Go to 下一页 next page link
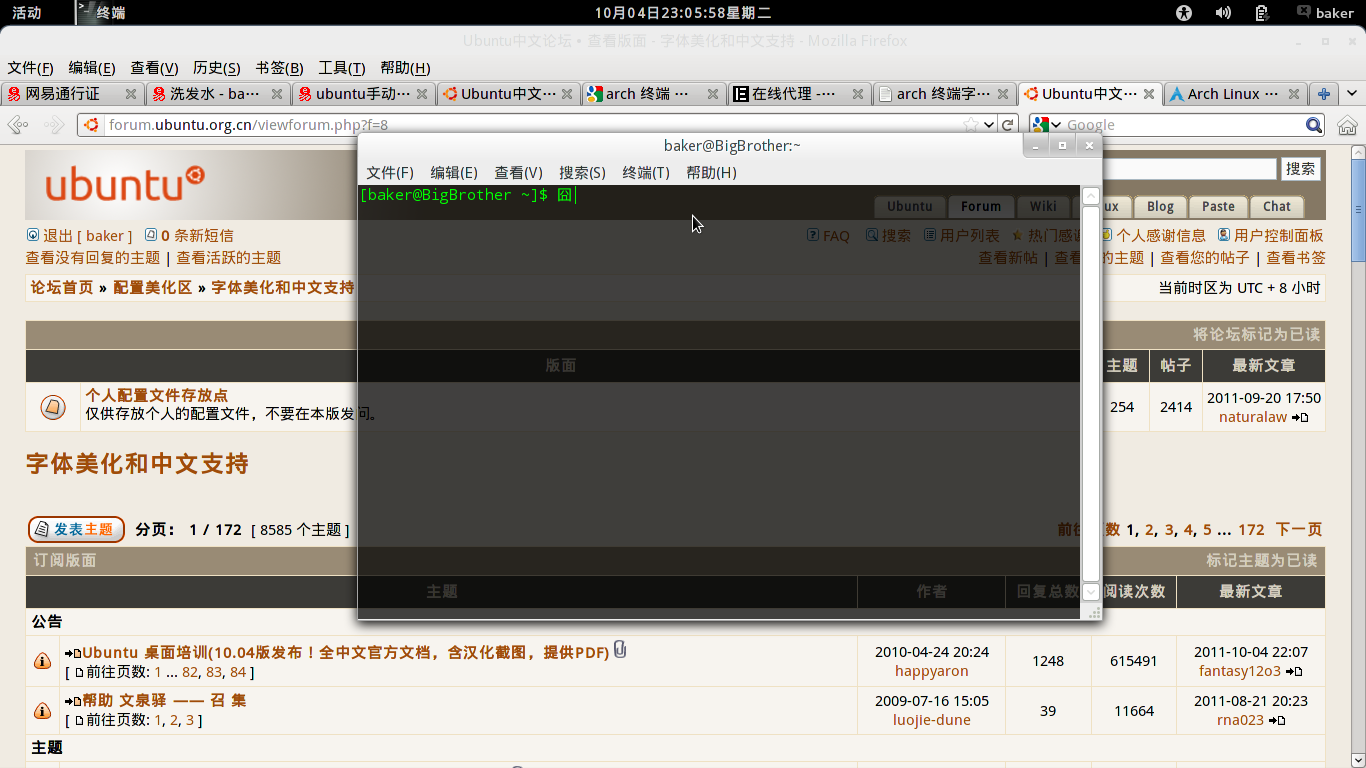Image resolution: width=1366 pixels, height=768 pixels. pyautogui.click(x=1299, y=529)
